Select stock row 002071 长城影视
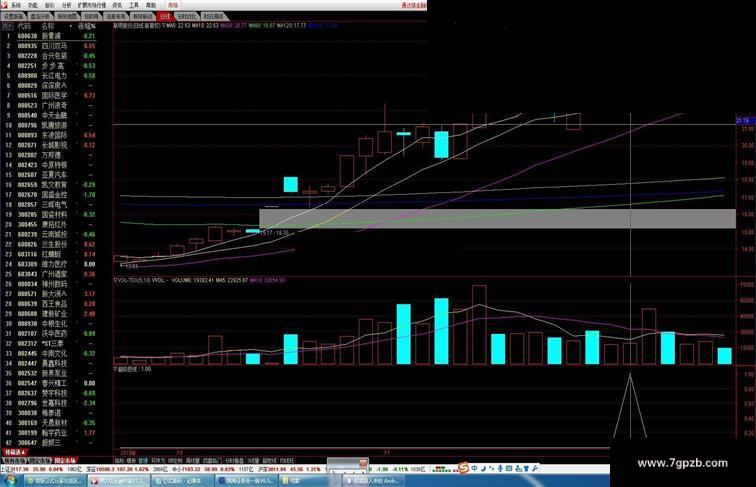 coord(51,145)
